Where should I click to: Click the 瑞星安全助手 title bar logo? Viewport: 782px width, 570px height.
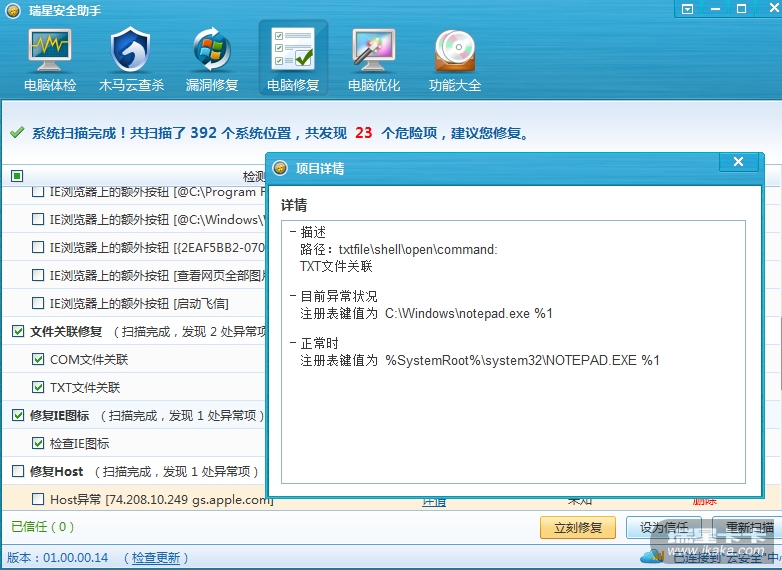[x=13, y=10]
